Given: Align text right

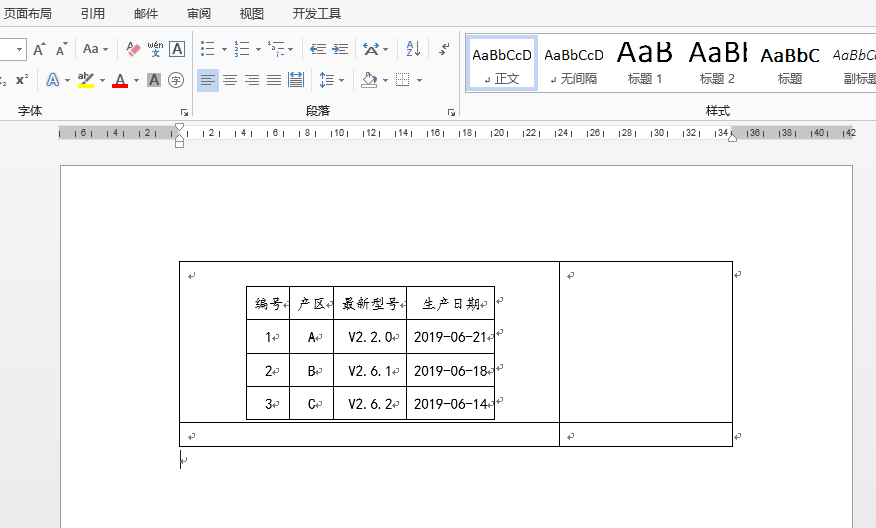Looking at the screenshot, I should pos(252,80).
